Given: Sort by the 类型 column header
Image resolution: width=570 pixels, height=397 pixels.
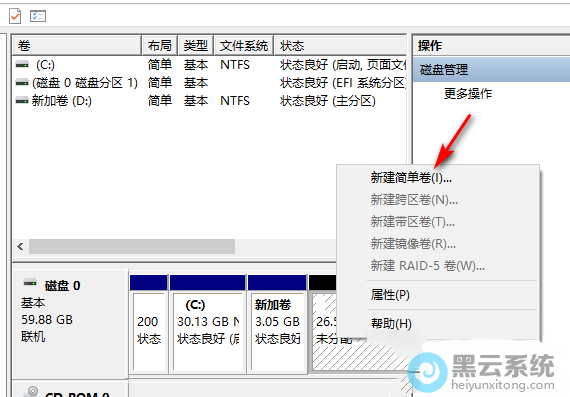Looking at the screenshot, I should tap(196, 45).
